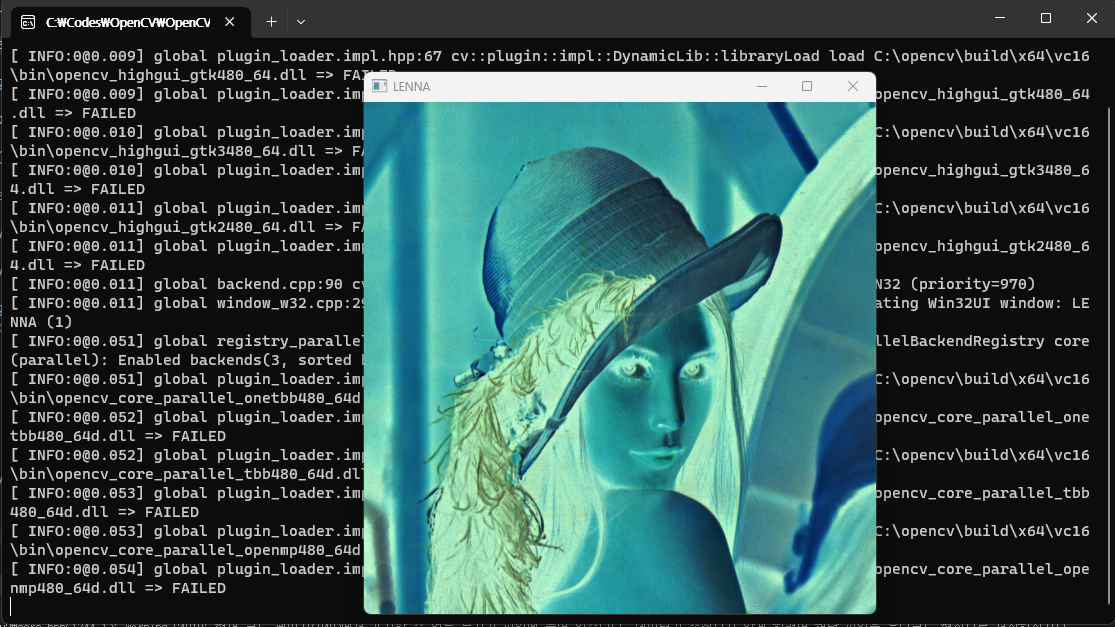Click the '(priority=970)' log text
Screen dimensions: 1115x627
(x=973, y=284)
